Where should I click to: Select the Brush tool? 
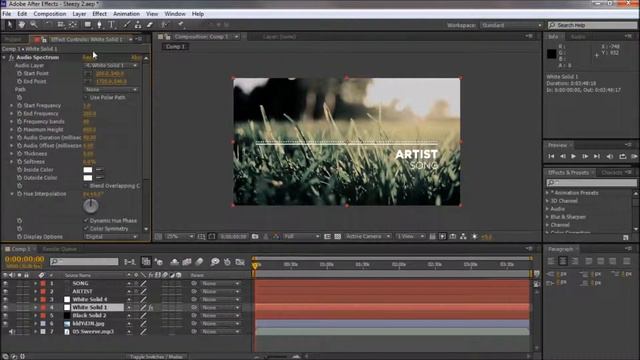(x=127, y=24)
